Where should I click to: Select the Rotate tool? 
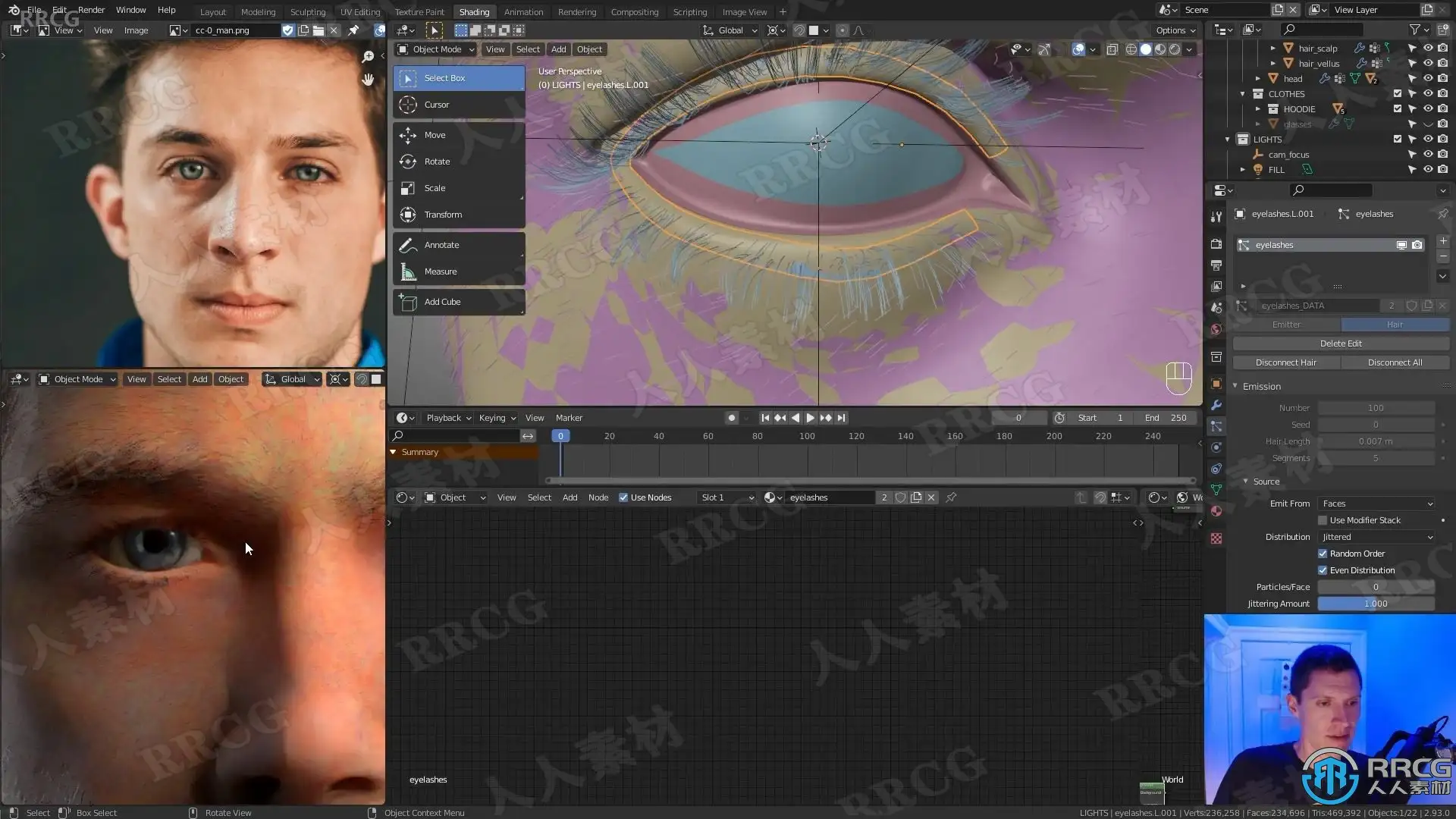[x=459, y=162]
